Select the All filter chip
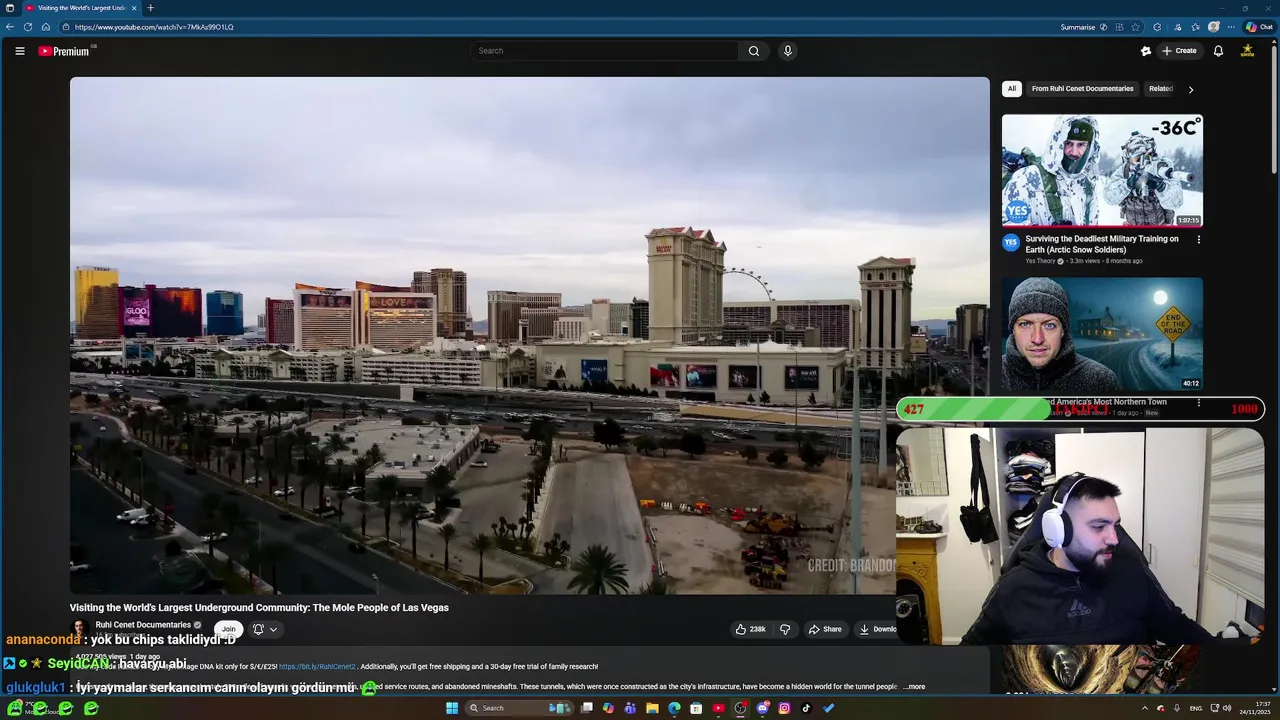1280x720 pixels. pyautogui.click(x=1011, y=89)
